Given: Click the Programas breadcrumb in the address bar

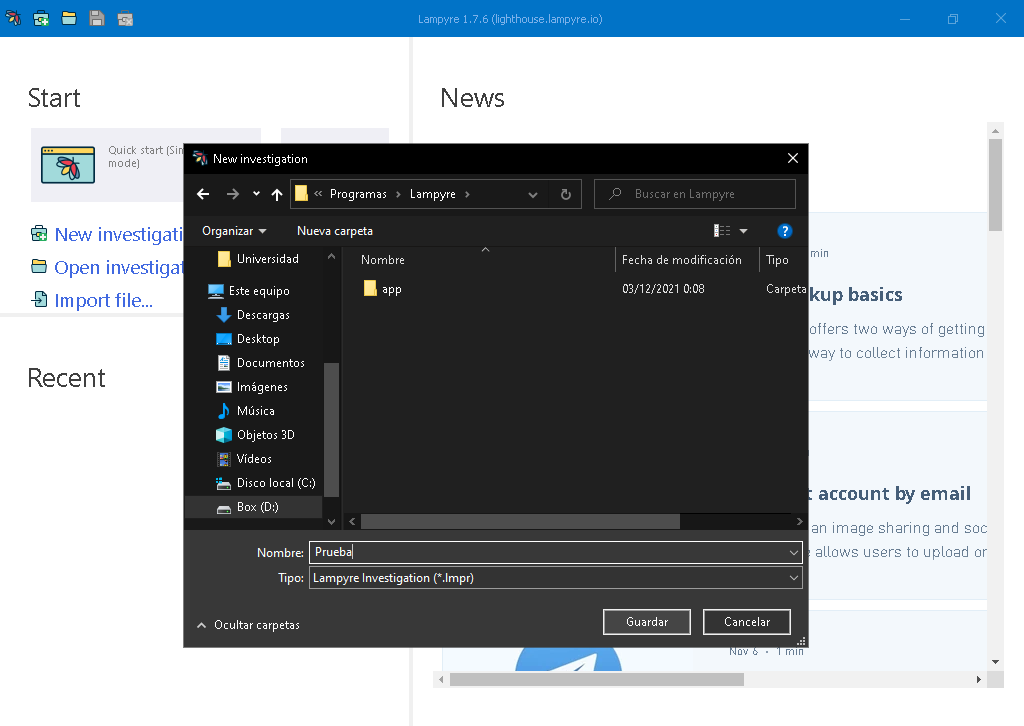Looking at the screenshot, I should point(358,194).
